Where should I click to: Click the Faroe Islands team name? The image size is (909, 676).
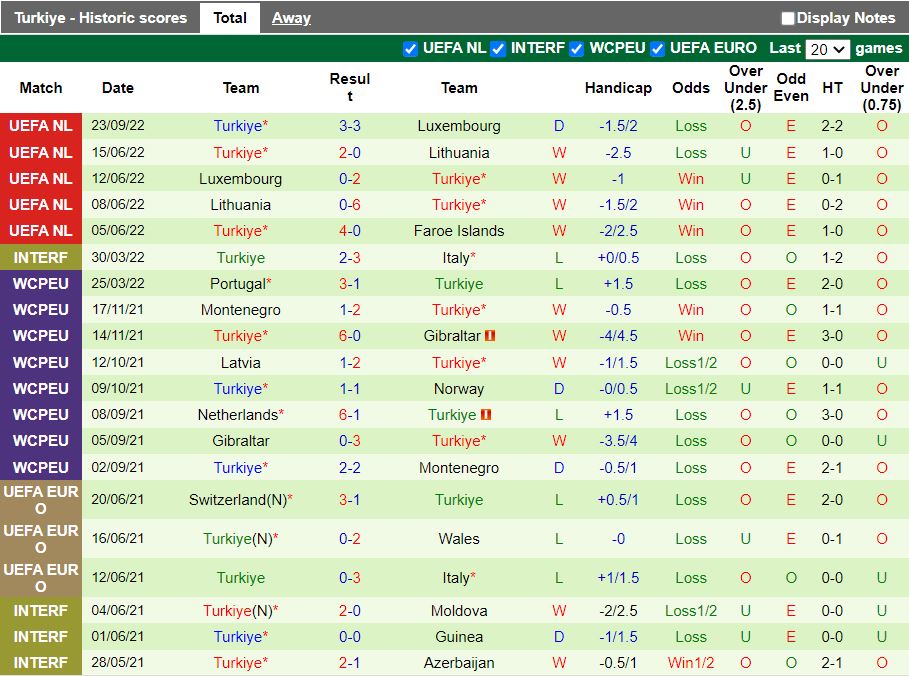point(459,231)
